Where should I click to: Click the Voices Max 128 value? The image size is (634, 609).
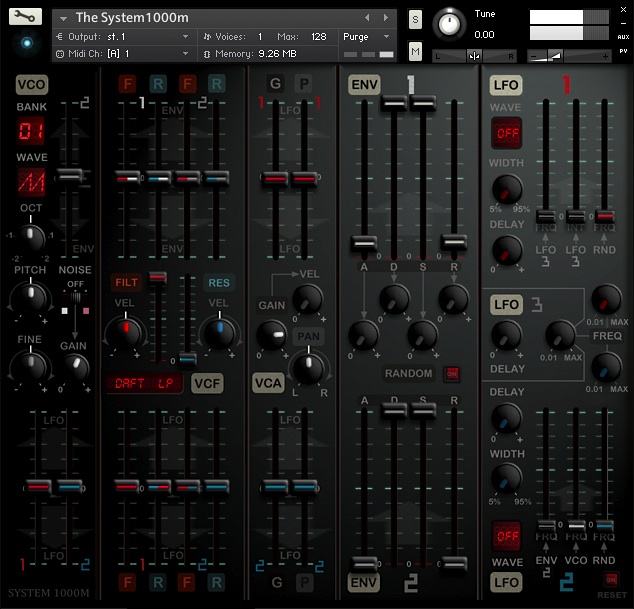pyautogui.click(x=319, y=37)
